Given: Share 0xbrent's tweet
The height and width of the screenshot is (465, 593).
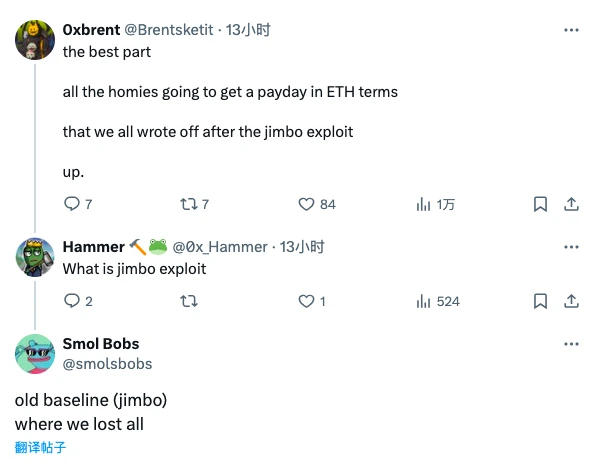Looking at the screenshot, I should point(571,204).
